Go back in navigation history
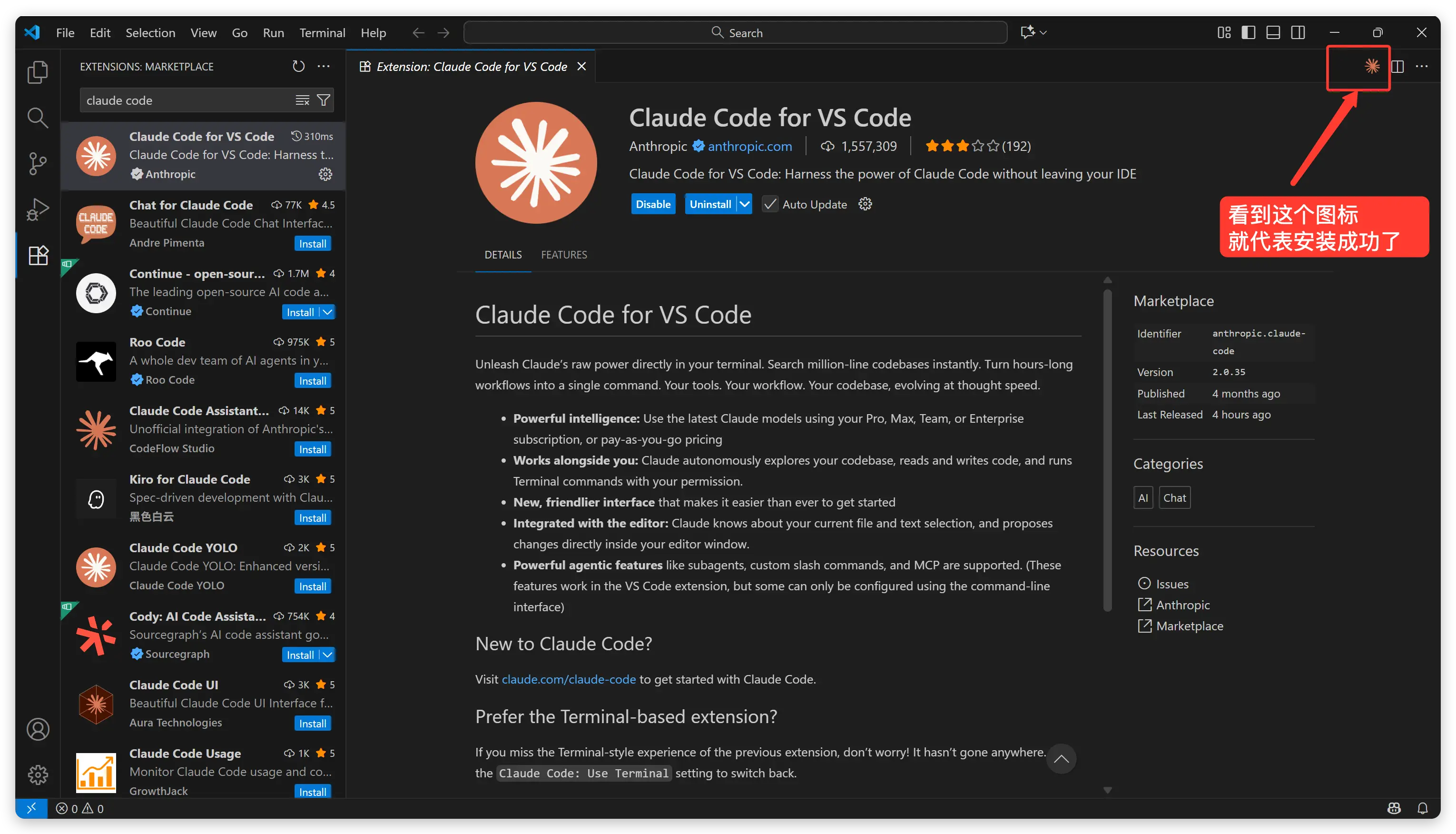This screenshot has height=834, width=1456. tap(418, 33)
